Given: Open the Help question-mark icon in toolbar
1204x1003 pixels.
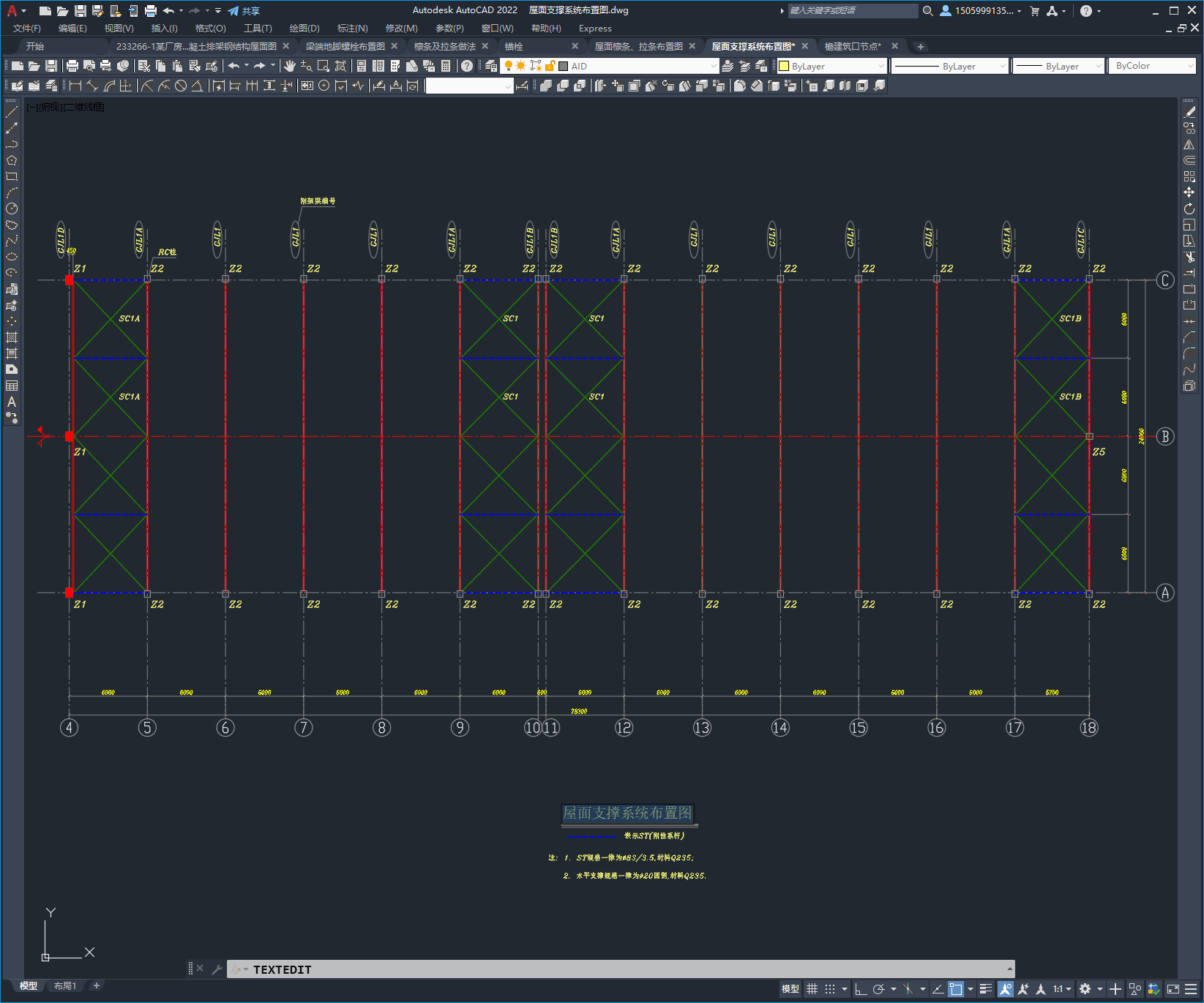Looking at the screenshot, I should 467,66.
